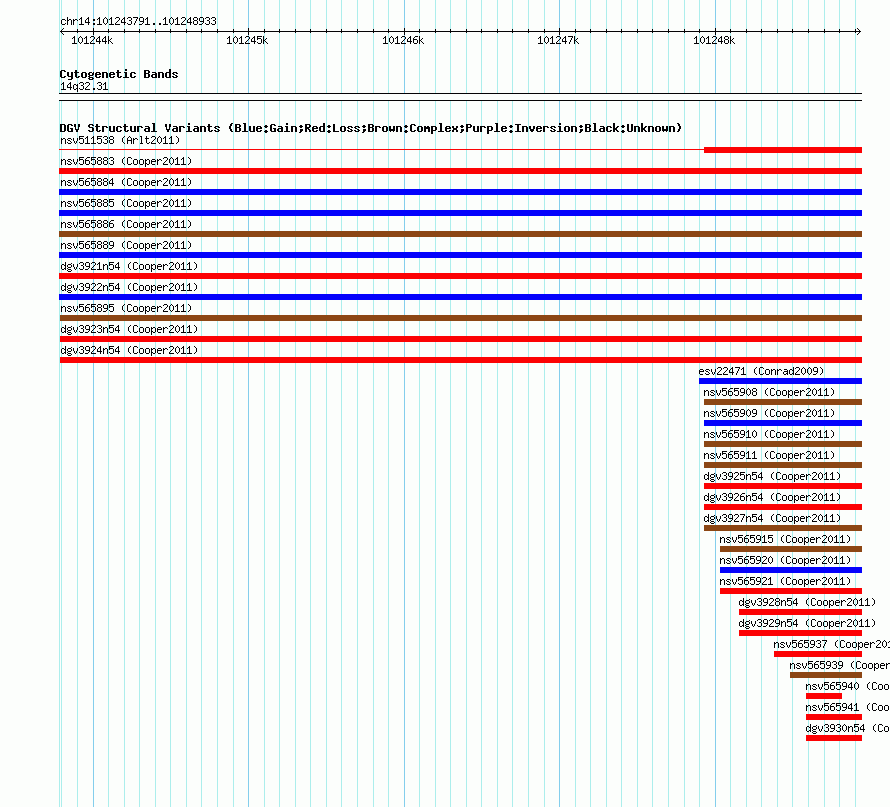Click the nsv565939 variant label

(839, 665)
